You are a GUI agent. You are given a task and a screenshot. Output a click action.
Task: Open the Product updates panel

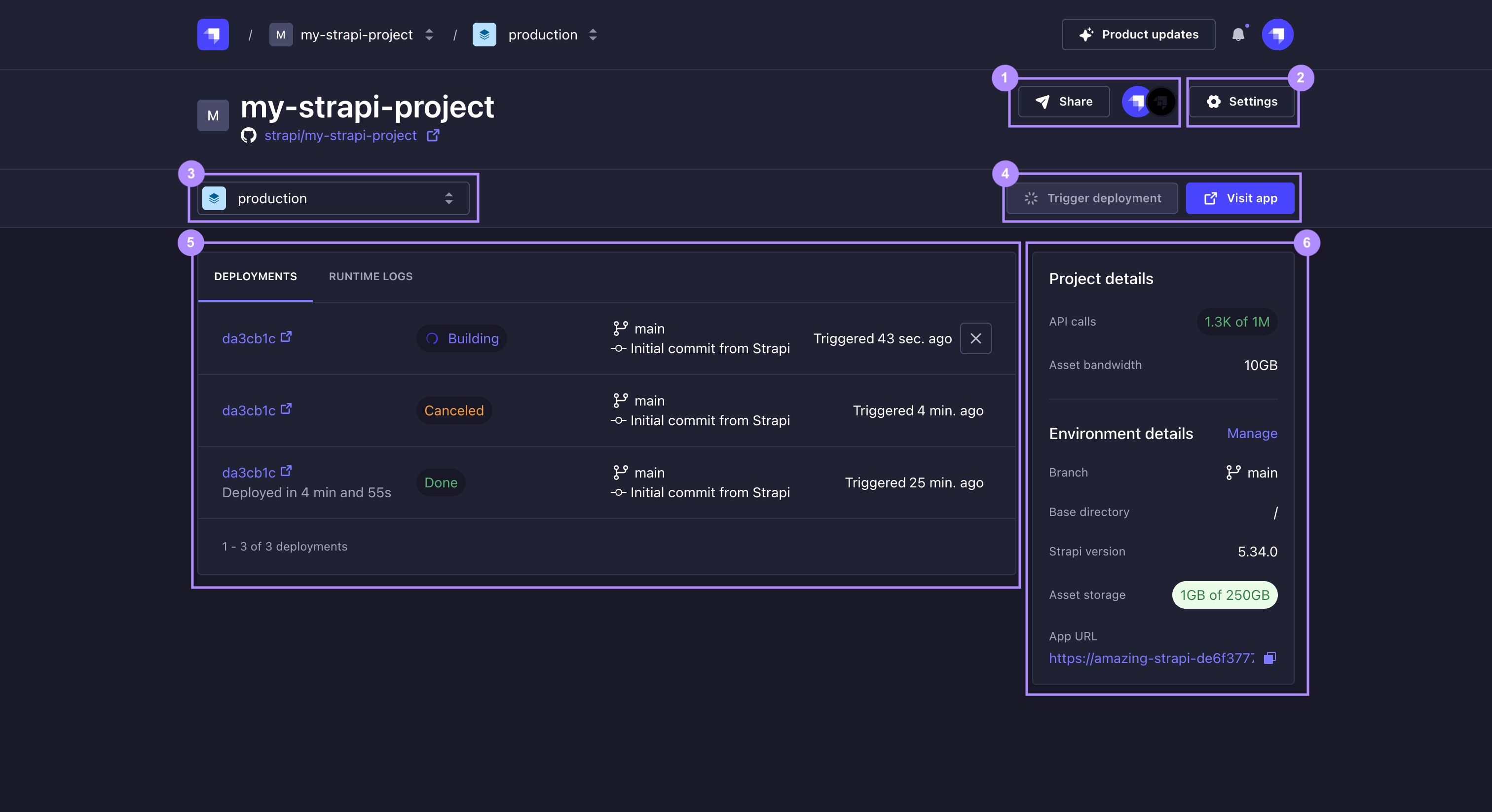point(1138,34)
